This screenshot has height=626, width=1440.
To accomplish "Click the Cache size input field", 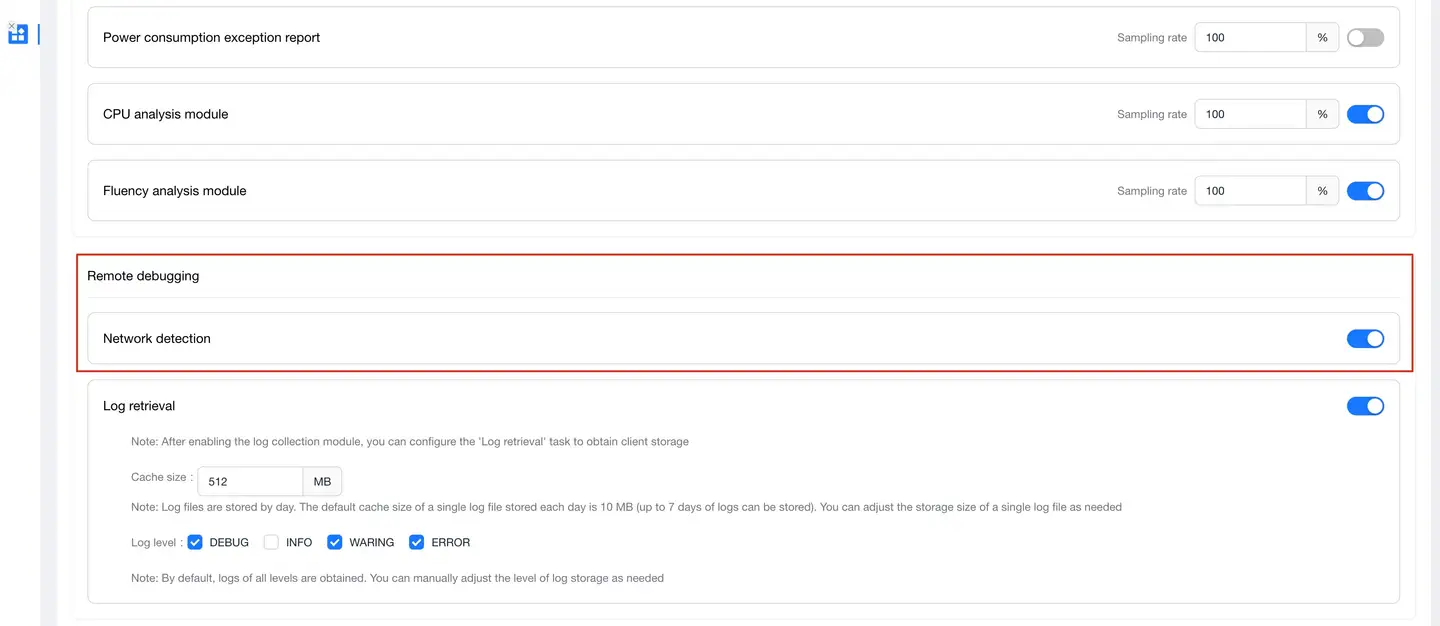I will 250,482.
